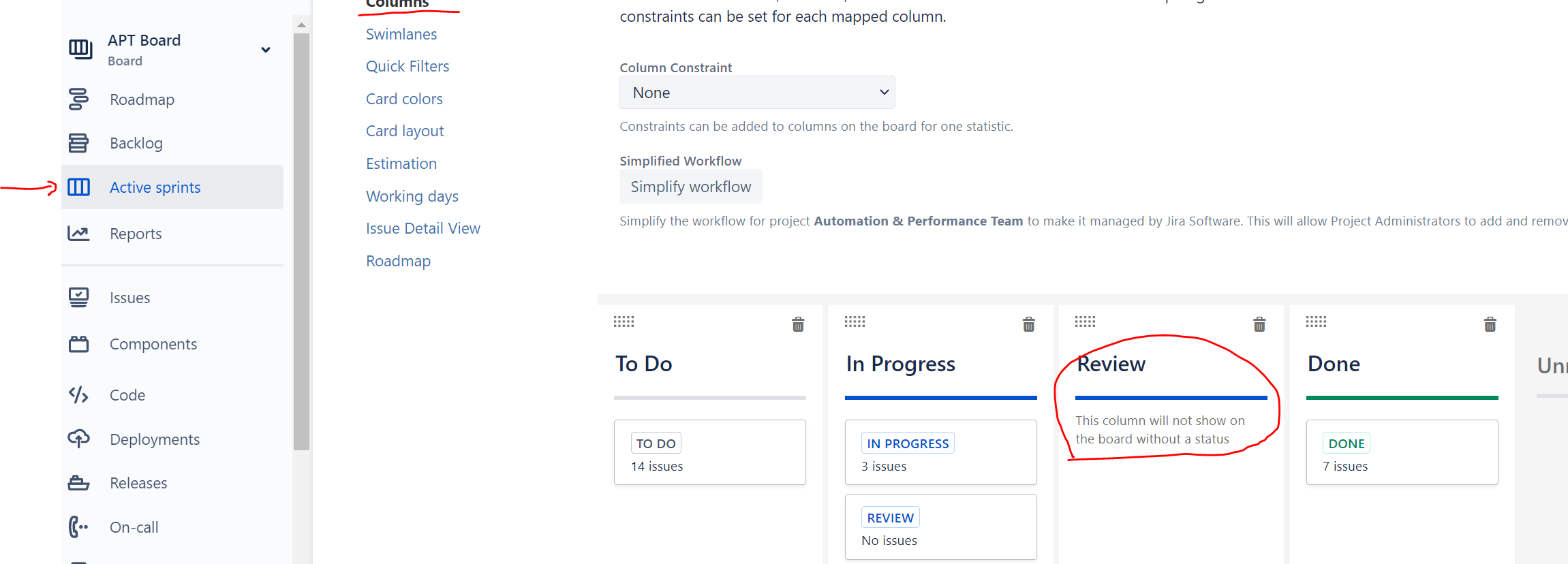
Task: Expand the APT Board switcher chevron
Action: 266,50
